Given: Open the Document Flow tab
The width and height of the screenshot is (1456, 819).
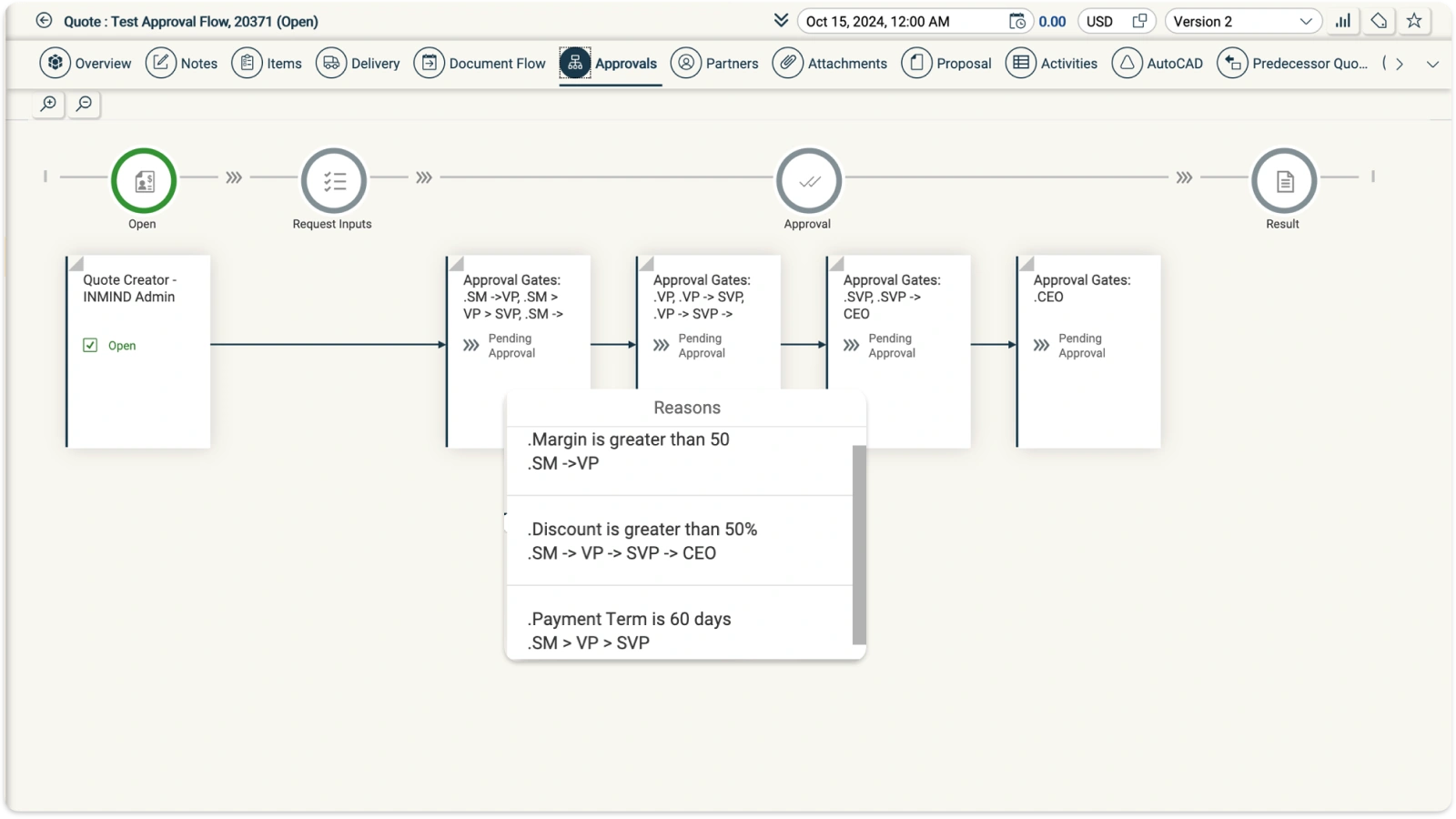Looking at the screenshot, I should tap(480, 63).
